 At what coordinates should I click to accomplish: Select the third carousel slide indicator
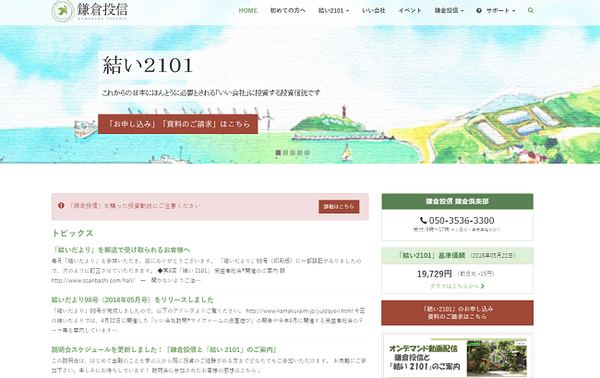pos(293,153)
